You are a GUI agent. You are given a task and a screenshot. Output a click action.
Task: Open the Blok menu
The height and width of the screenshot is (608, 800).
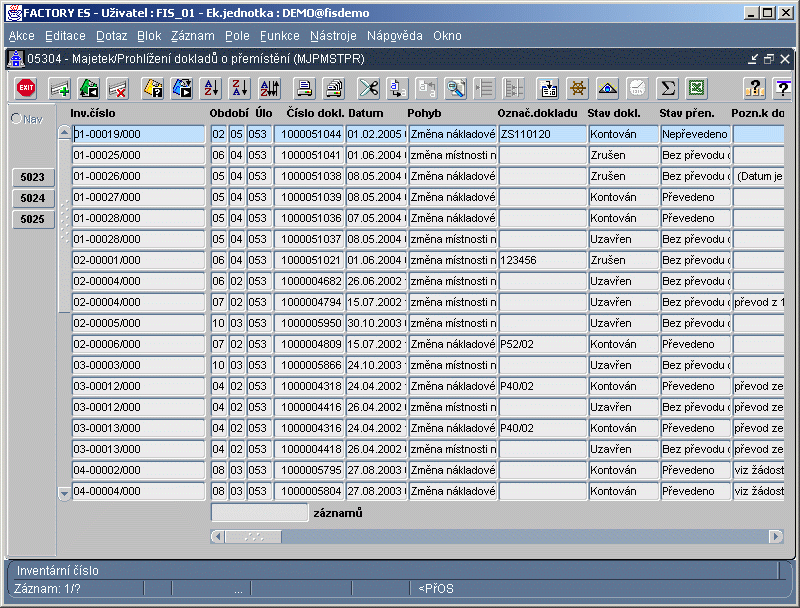pos(149,36)
